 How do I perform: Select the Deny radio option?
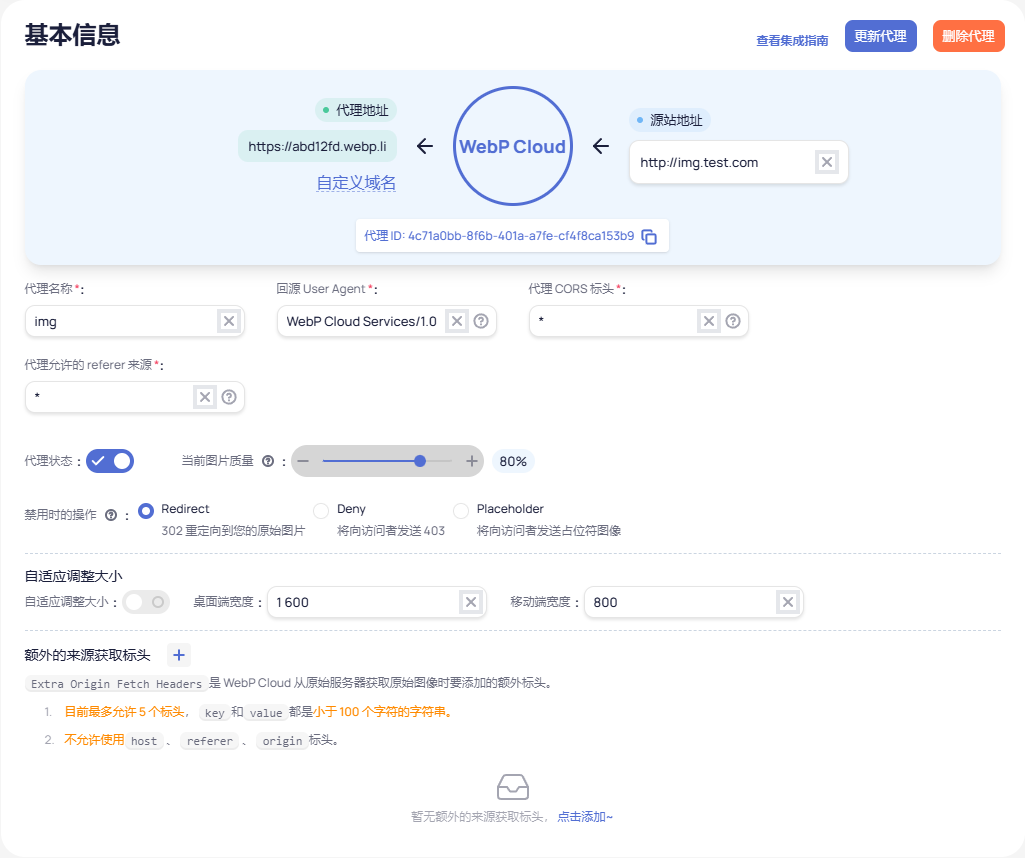[x=321, y=510]
